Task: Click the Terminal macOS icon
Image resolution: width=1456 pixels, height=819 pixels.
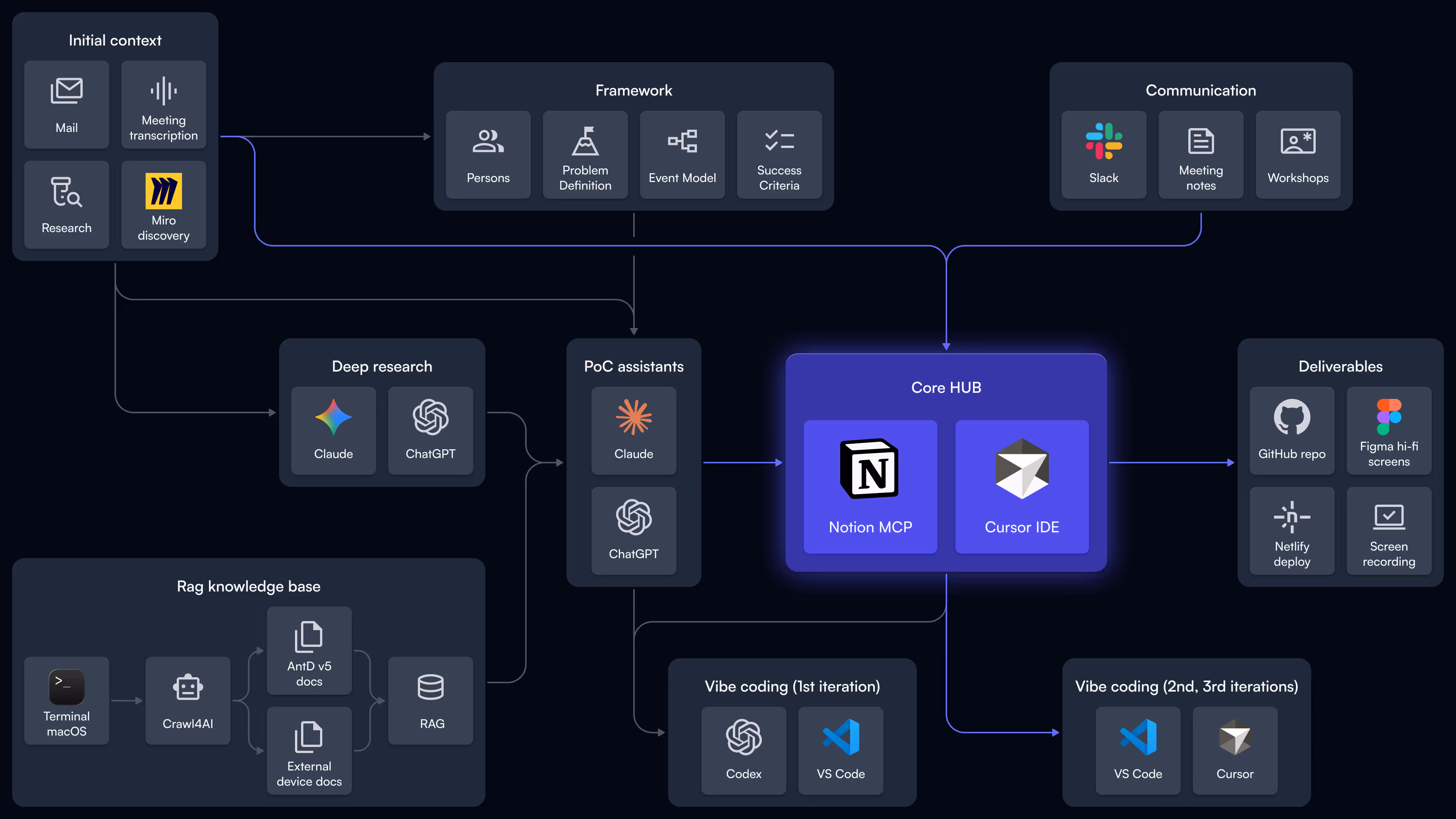Action: pyautogui.click(x=67, y=687)
